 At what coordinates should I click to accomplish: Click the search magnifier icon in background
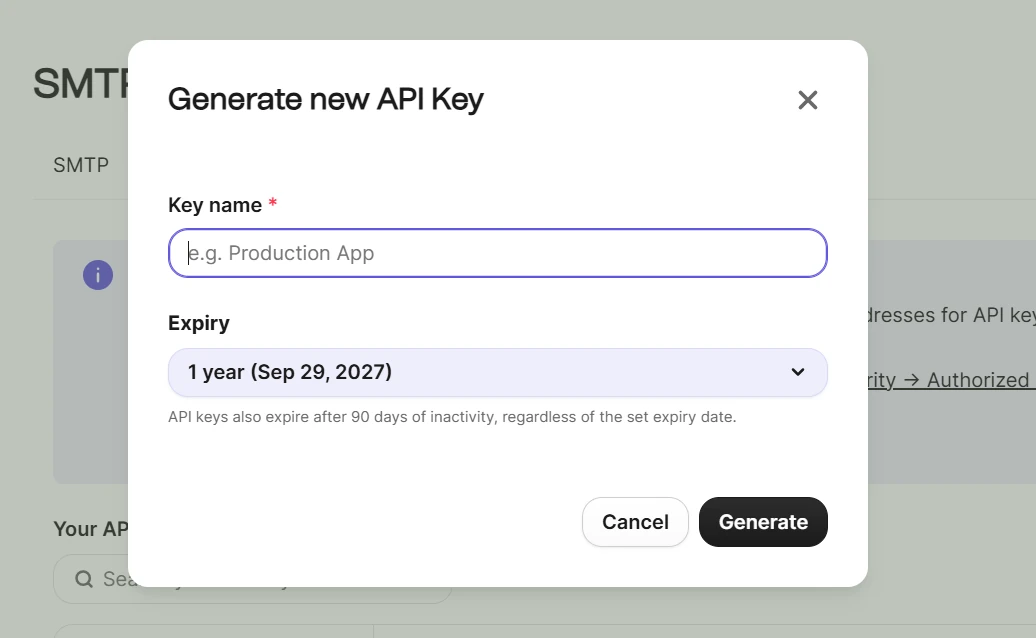point(84,579)
